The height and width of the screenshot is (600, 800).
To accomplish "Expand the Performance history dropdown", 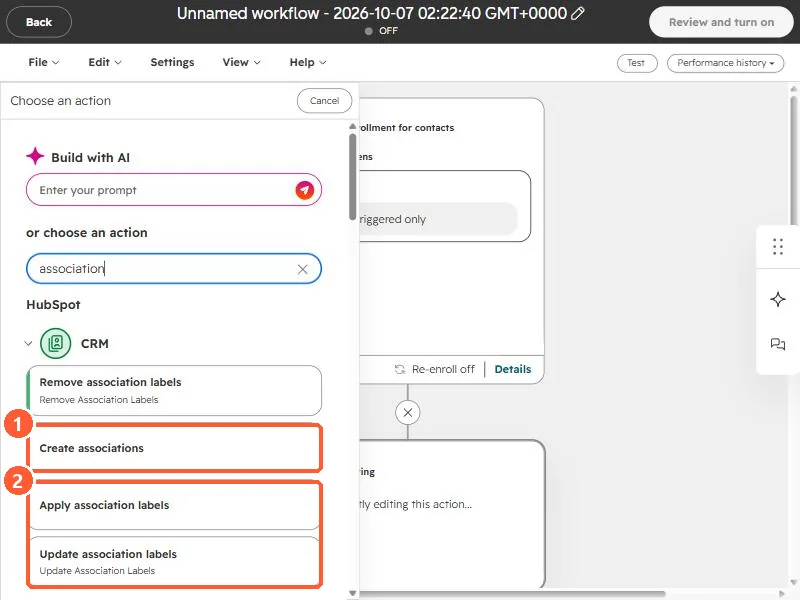I will coord(725,63).
